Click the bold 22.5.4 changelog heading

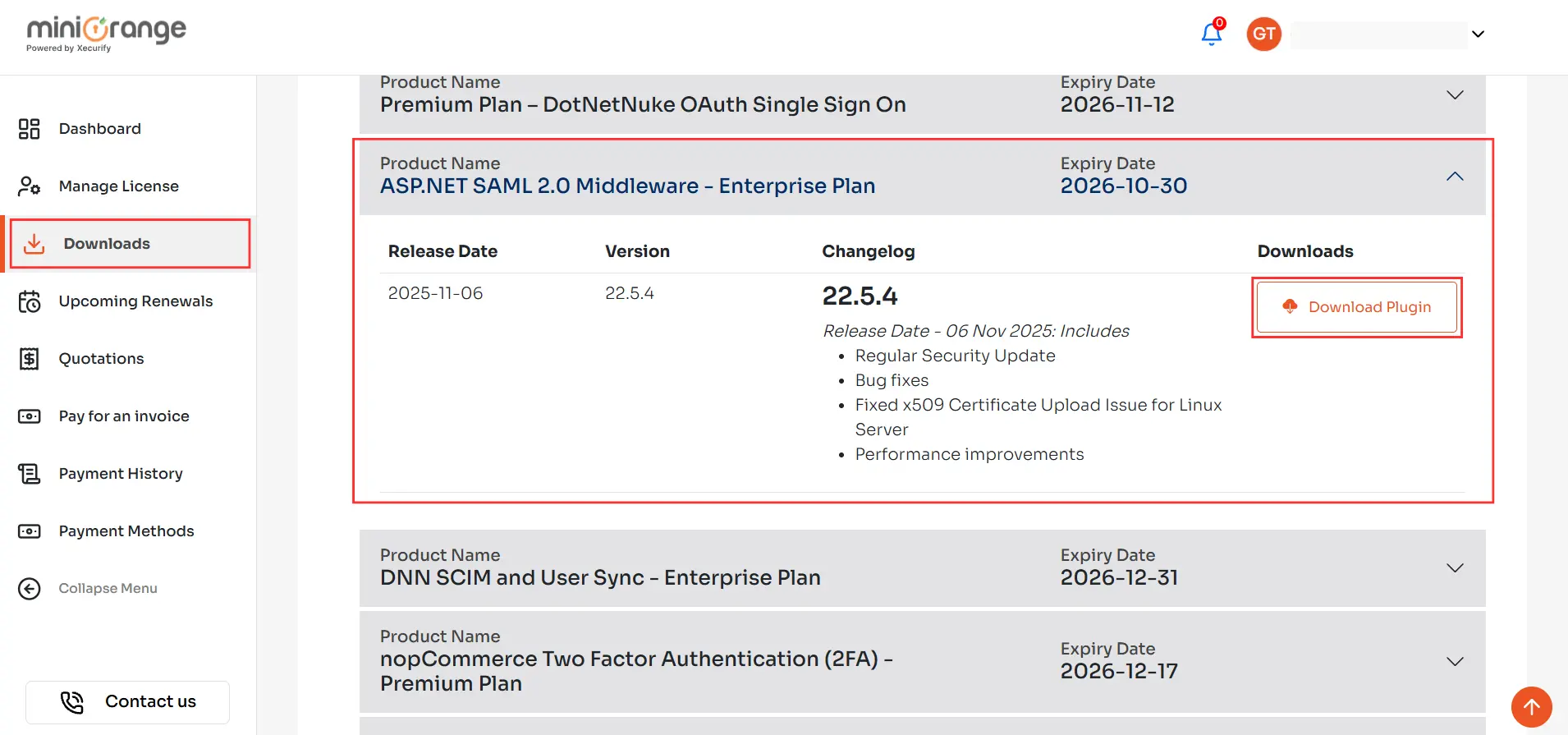[x=860, y=296]
